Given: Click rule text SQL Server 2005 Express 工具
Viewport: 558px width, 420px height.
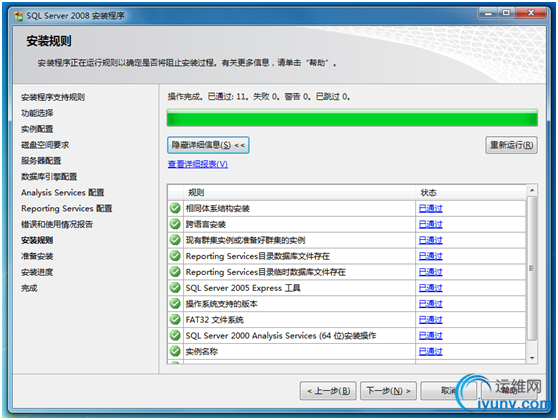Looking at the screenshot, I should 243,288.
